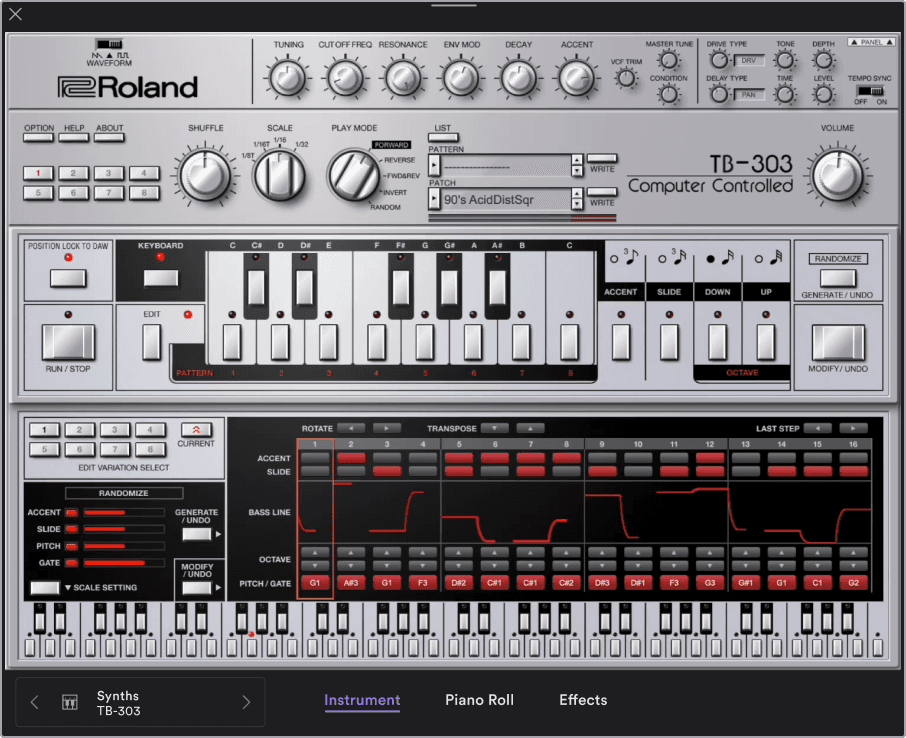The image size is (906, 738).
Task: Click the pattern Write button
Action: click(602, 158)
